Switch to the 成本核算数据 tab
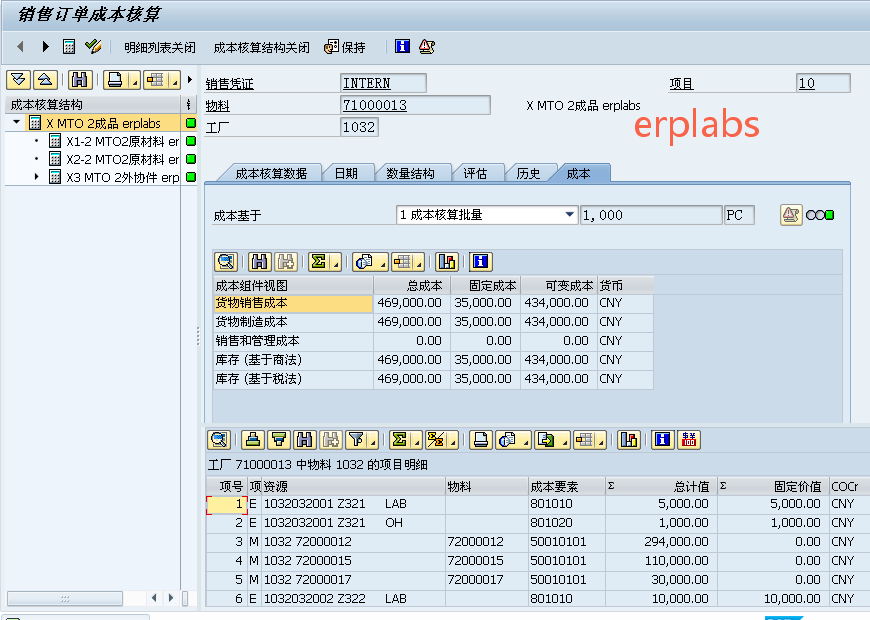Viewport: 870px width, 620px height. [271, 174]
